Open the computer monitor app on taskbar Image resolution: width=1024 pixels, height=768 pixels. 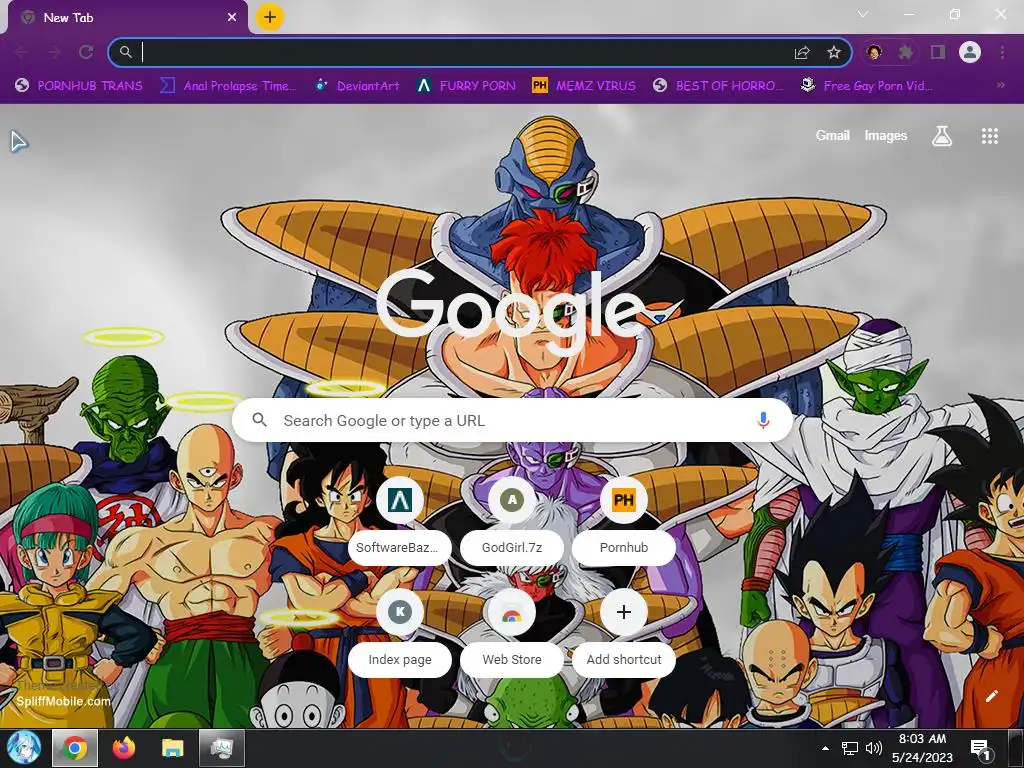coord(222,748)
